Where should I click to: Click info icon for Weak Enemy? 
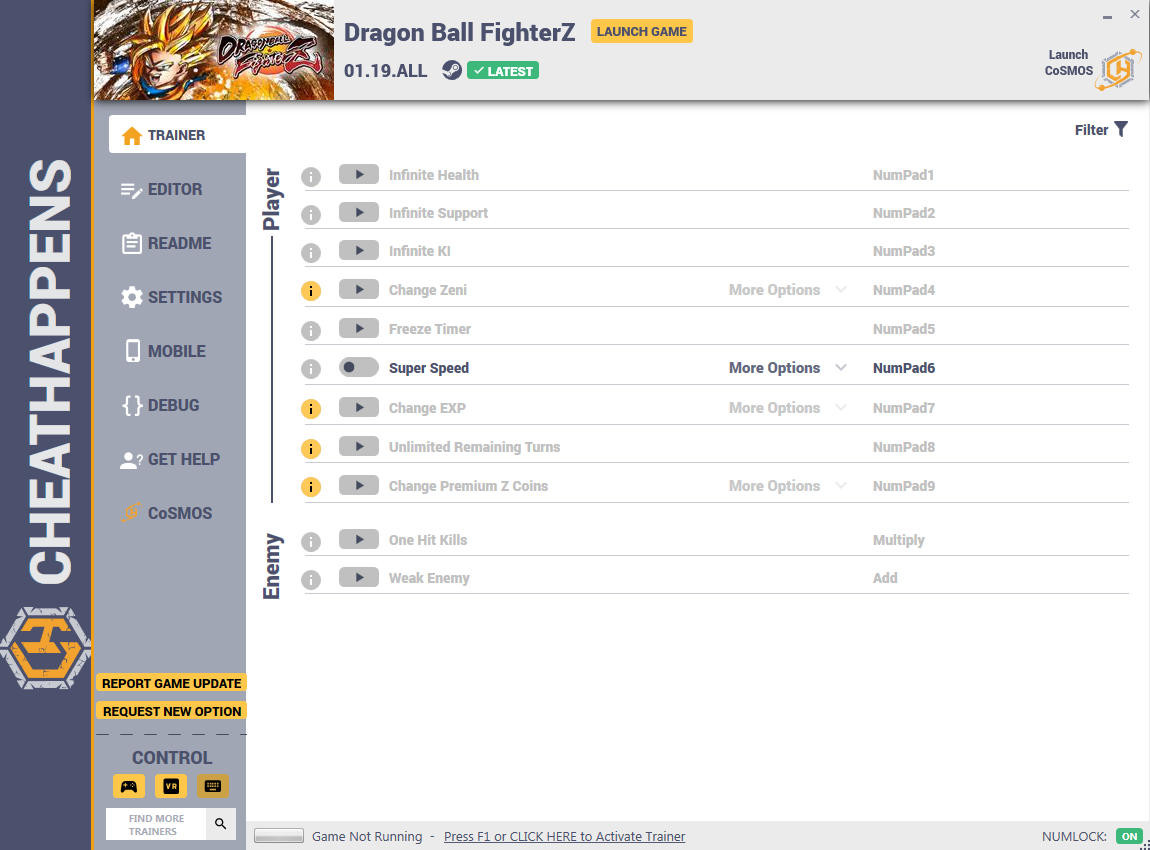point(311,580)
